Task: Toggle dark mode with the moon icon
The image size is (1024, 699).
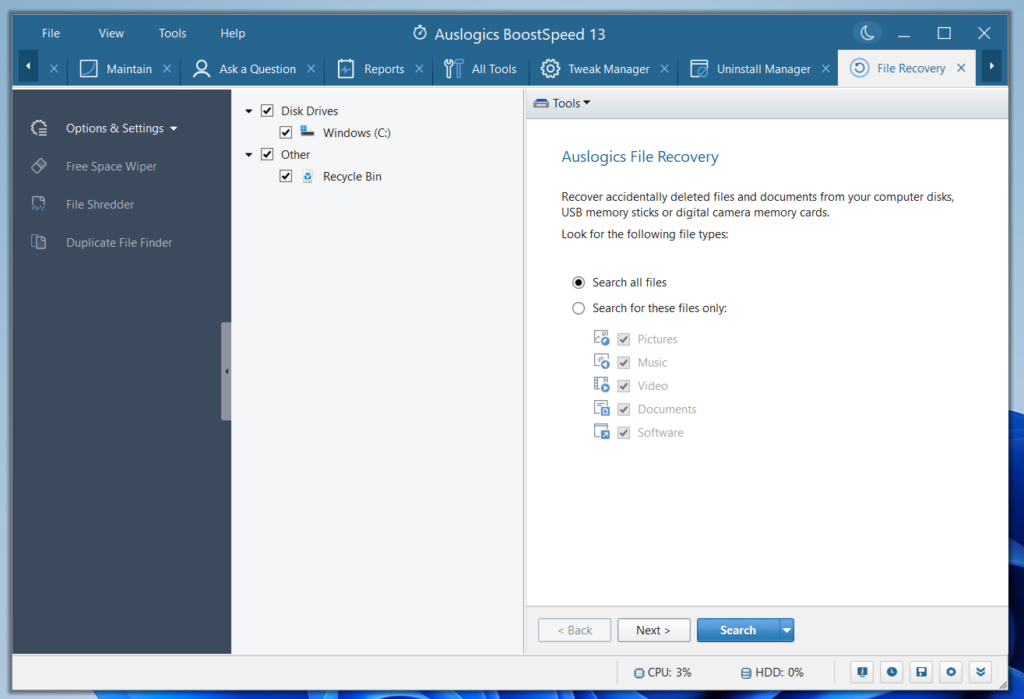Action: pyautogui.click(x=867, y=32)
